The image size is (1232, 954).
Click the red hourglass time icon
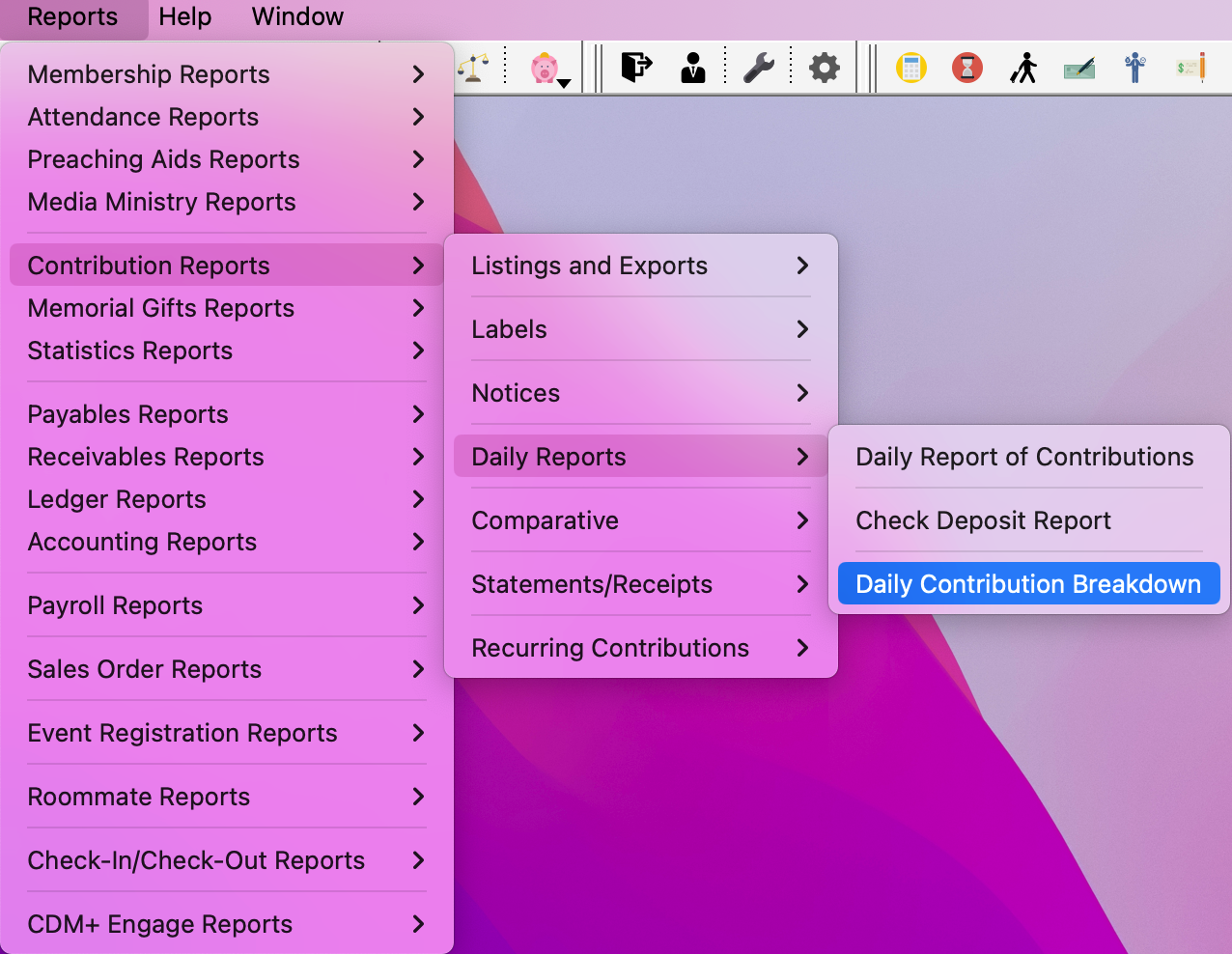(966, 68)
